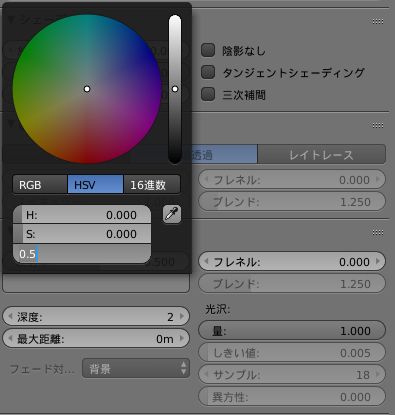Click the color wheel center handle
Viewport: 395px width, 415px height.
click(x=87, y=89)
